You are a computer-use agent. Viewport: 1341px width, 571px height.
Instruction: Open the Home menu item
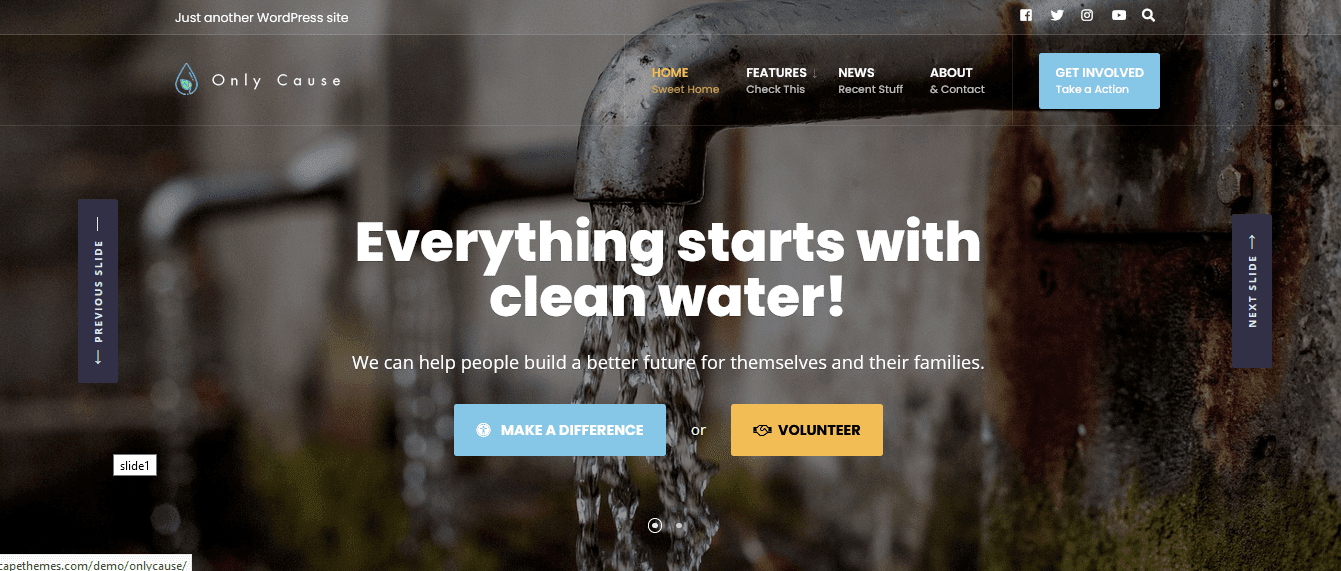tap(685, 80)
